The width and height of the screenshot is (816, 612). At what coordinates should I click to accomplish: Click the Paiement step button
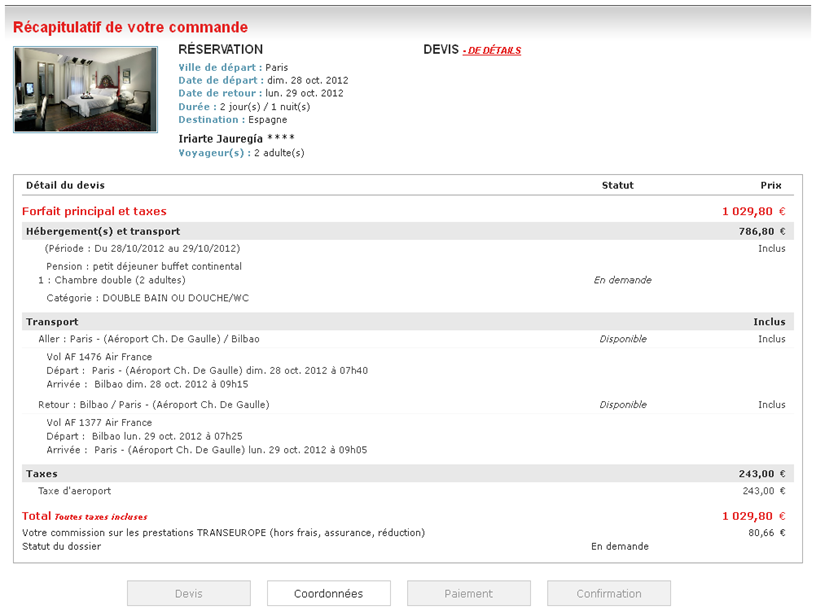[x=468, y=593]
